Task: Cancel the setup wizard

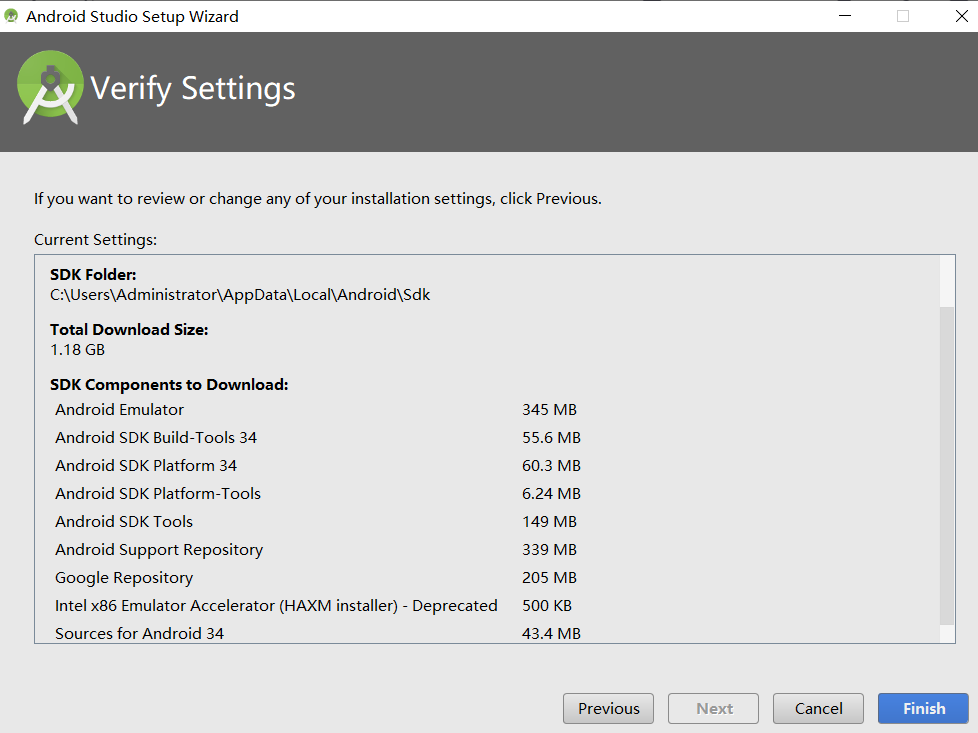Action: pyautogui.click(x=818, y=708)
